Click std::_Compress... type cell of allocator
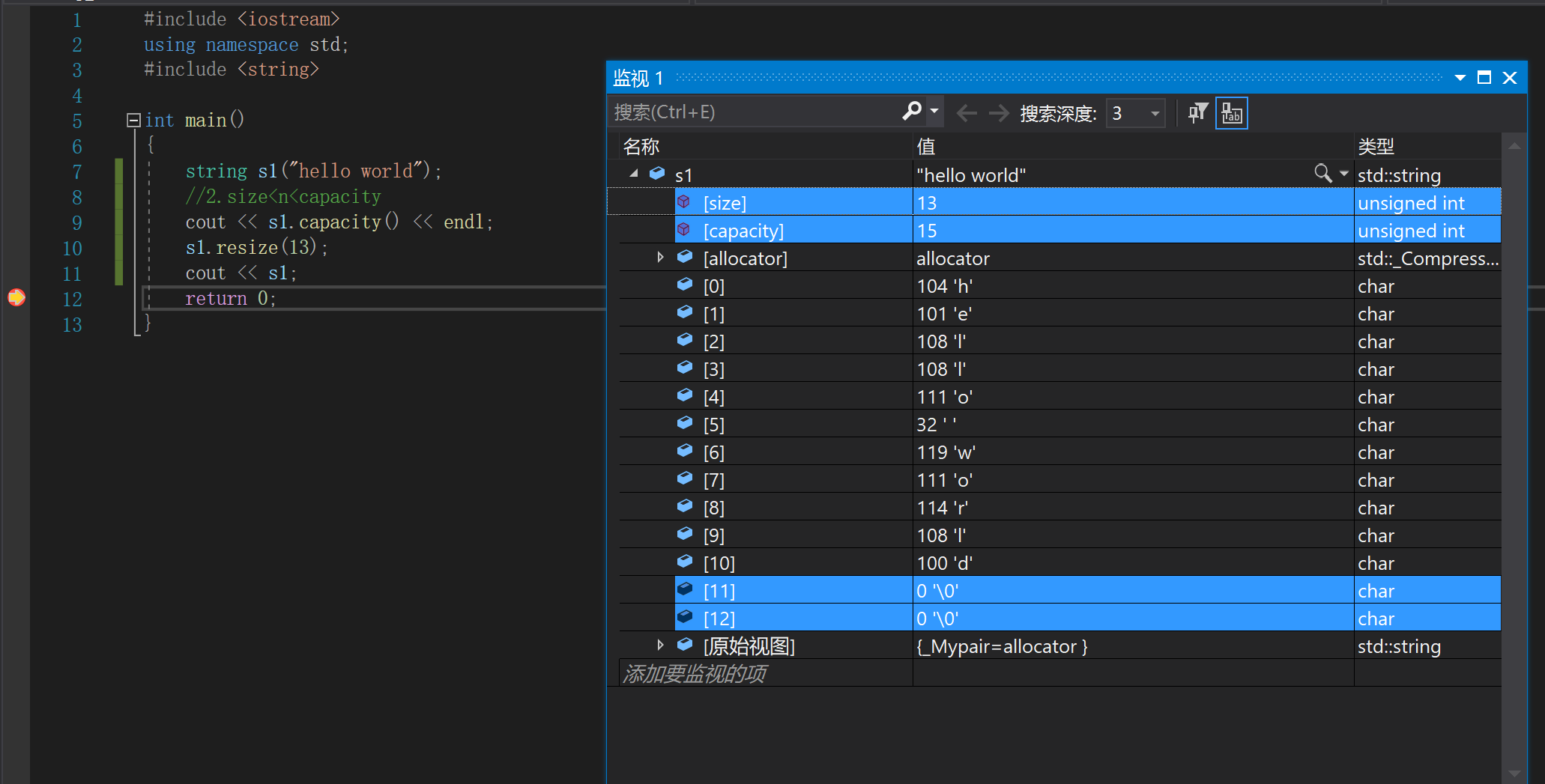The image size is (1545, 784). click(x=1427, y=258)
